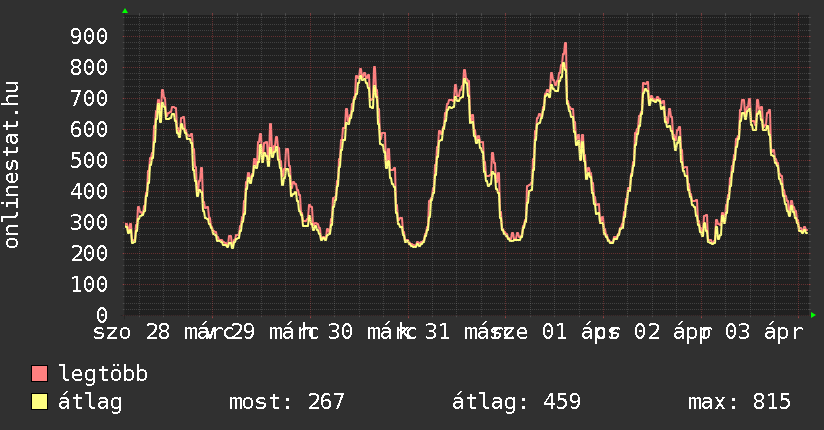Click the 'max: 815' statistic
824x430 pixels.
click(739, 402)
